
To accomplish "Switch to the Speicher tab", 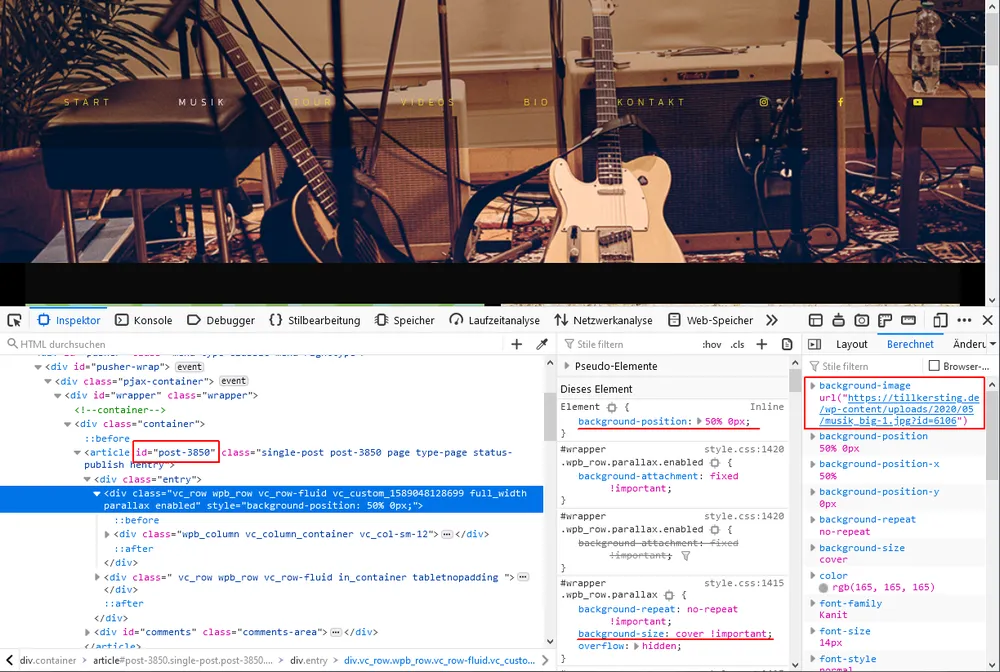I will [x=405, y=320].
